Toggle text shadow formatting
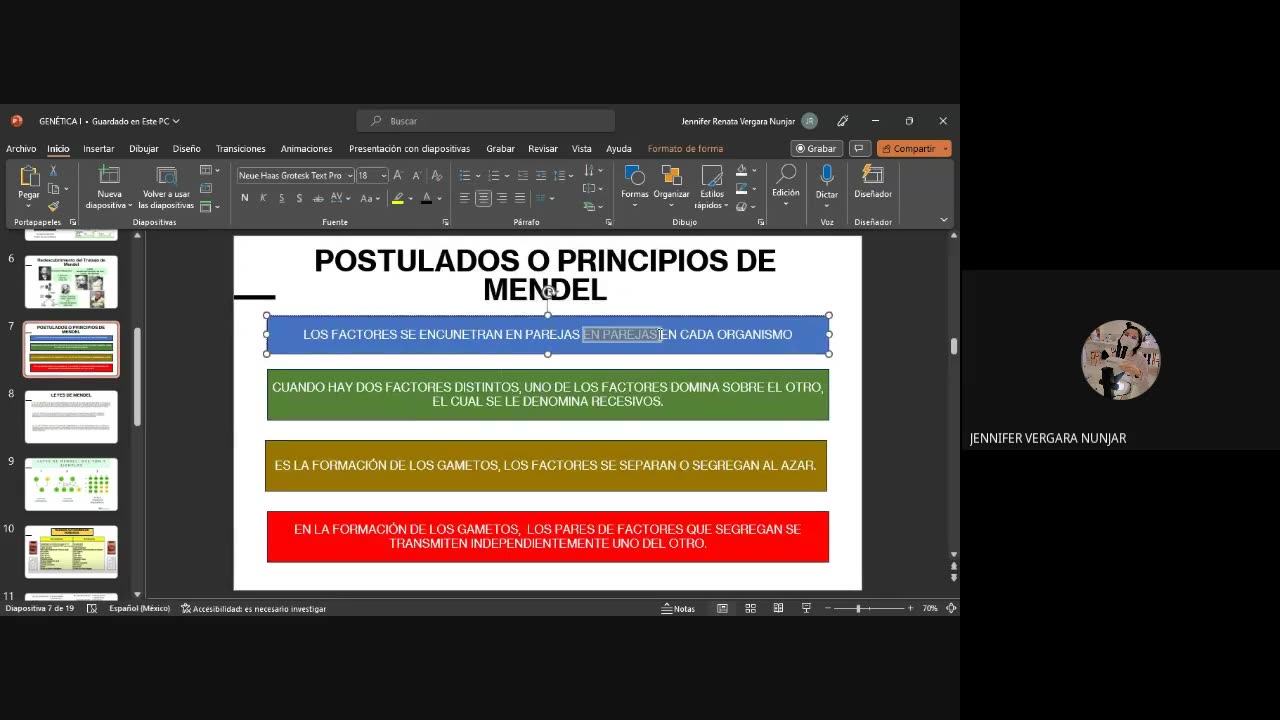 [299, 198]
